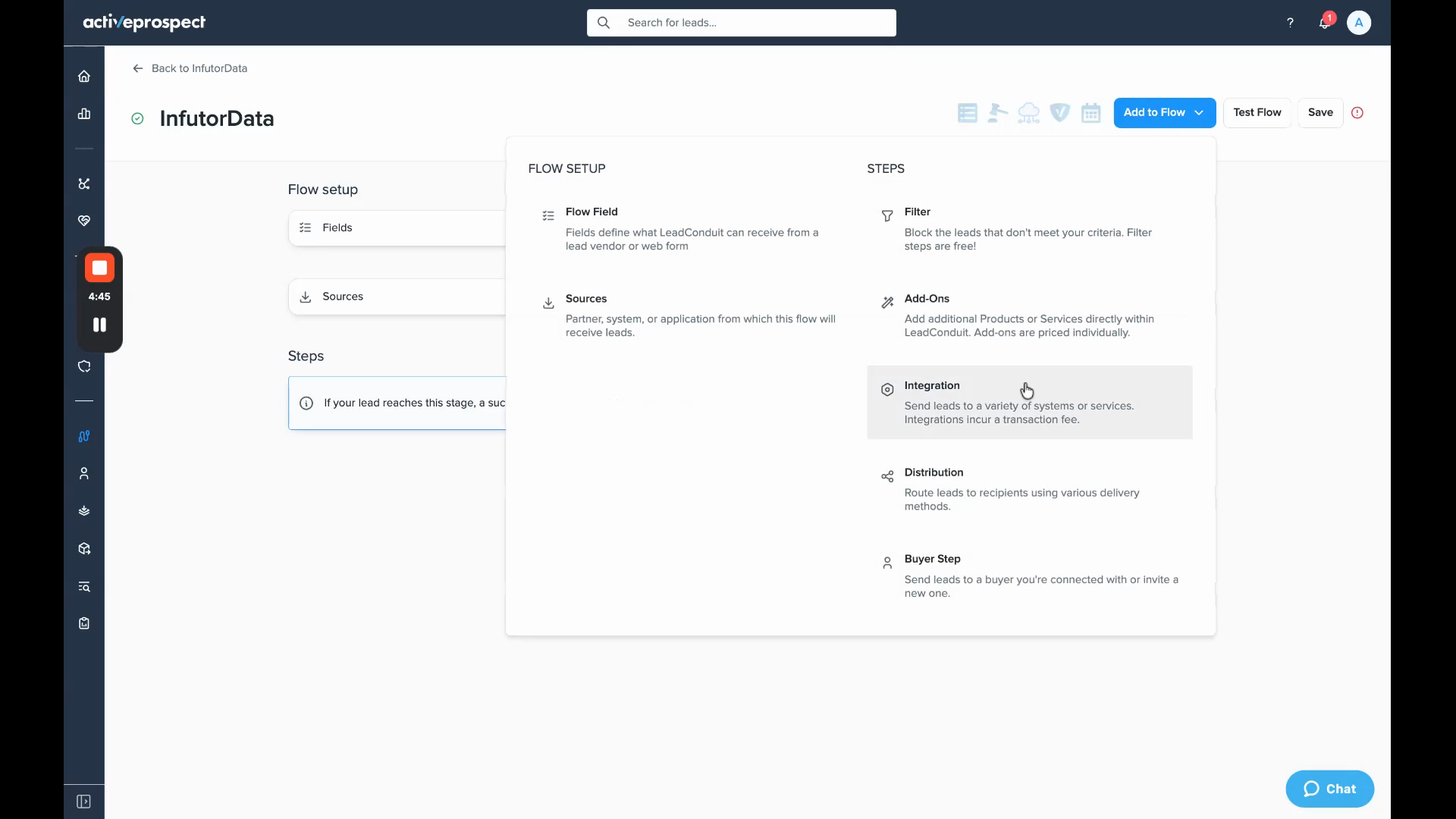Choose the Distribution step option
The image size is (1456, 819).
tap(1030, 489)
